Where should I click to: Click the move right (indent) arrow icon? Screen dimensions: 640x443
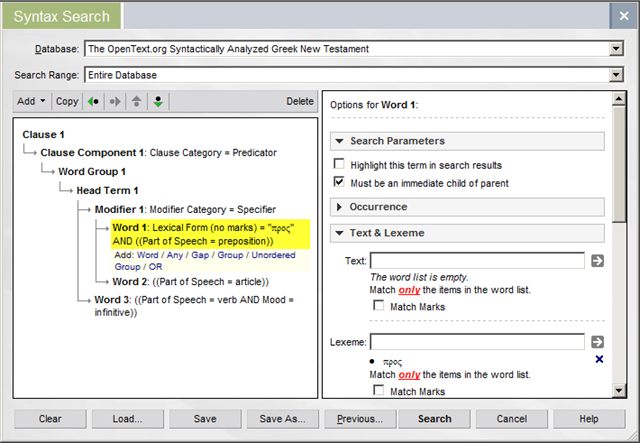point(115,101)
